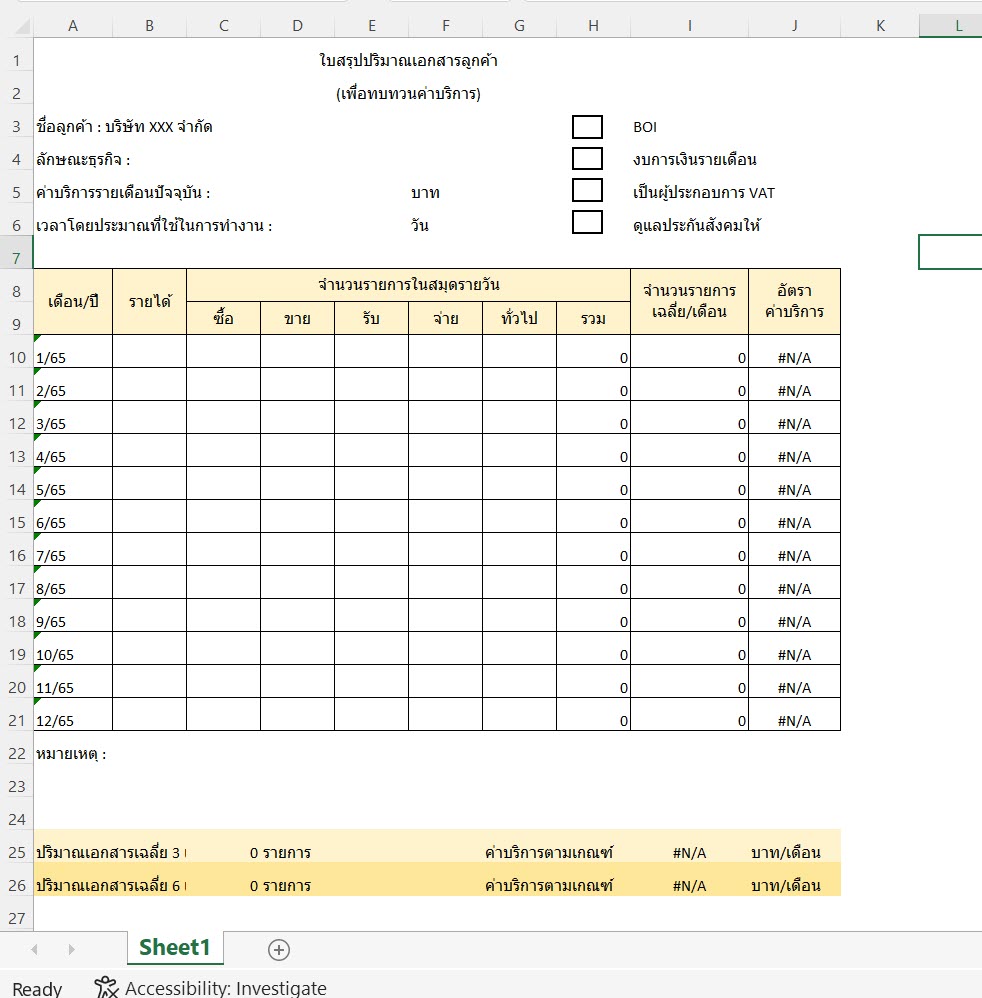The width and height of the screenshot is (982, 998).
Task: Click บาท/เดือน cell in row 26
Action: point(785,886)
